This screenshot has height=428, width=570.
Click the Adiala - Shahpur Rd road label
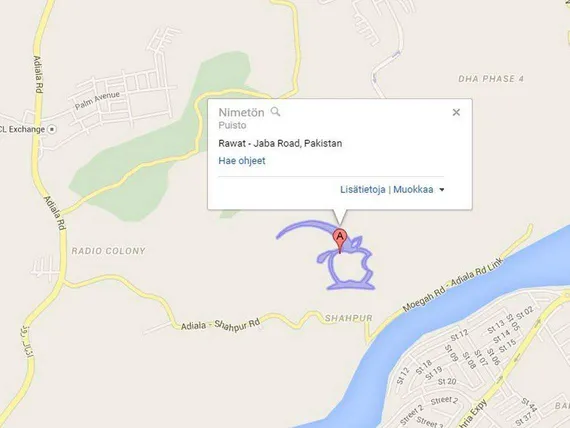[220, 325]
